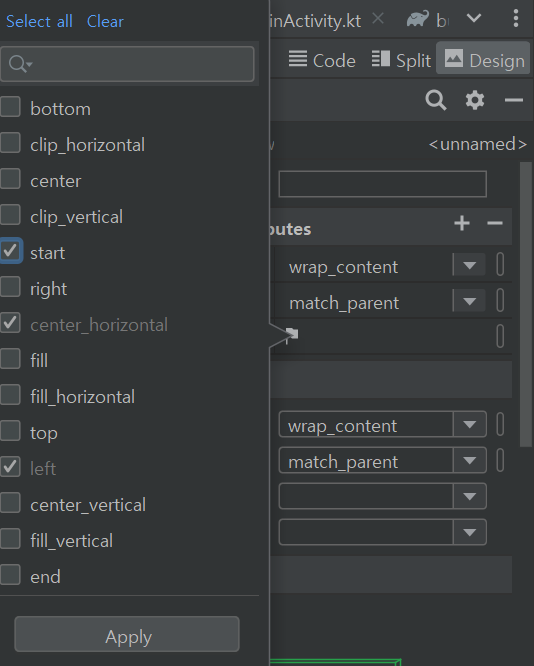Check clip_vertical in the gravity list
This screenshot has width=534, height=666.
[x=11, y=214]
